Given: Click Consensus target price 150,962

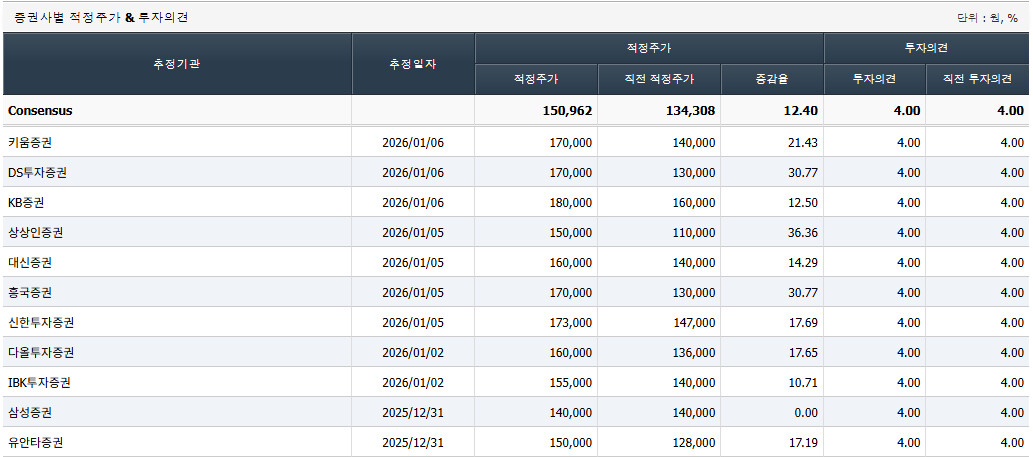Looking at the screenshot, I should click(567, 111).
